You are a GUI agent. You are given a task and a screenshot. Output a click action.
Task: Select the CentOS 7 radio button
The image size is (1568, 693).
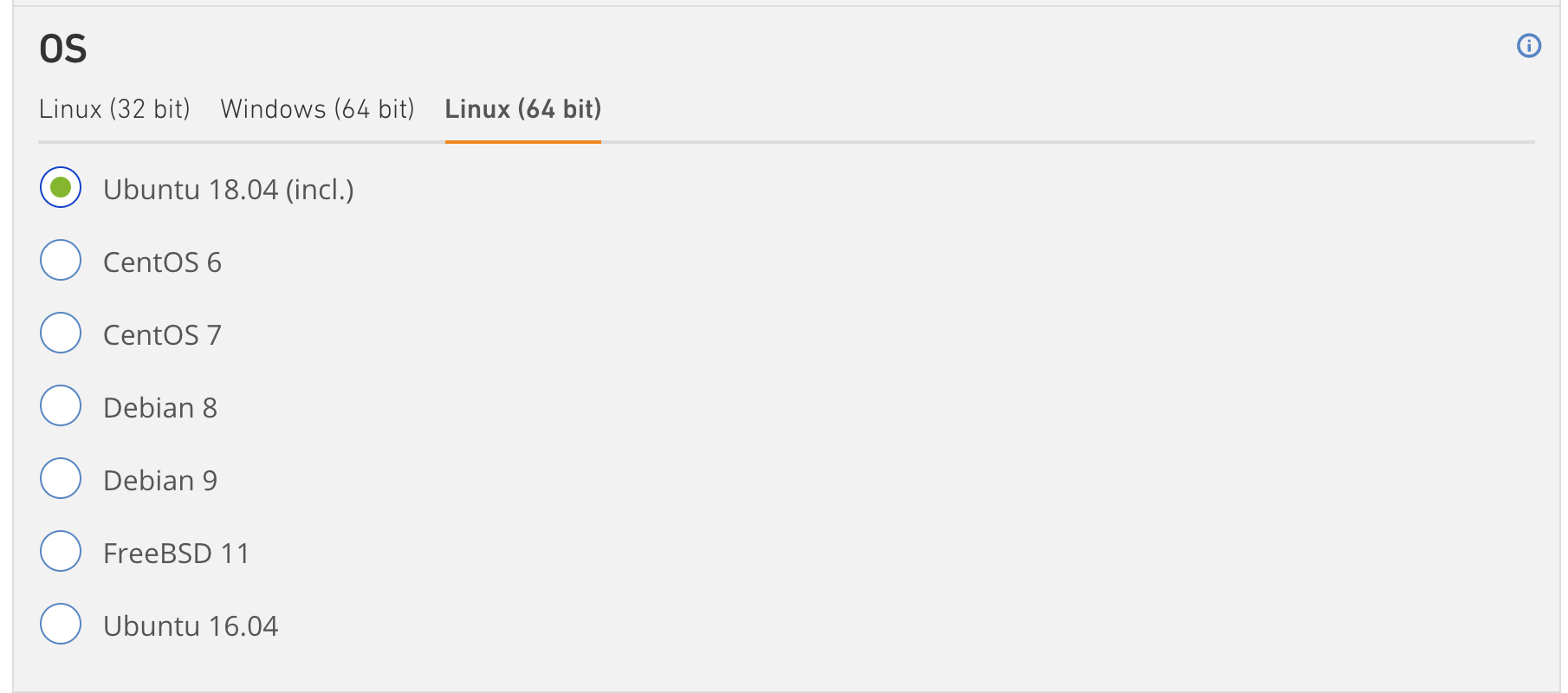click(x=61, y=333)
